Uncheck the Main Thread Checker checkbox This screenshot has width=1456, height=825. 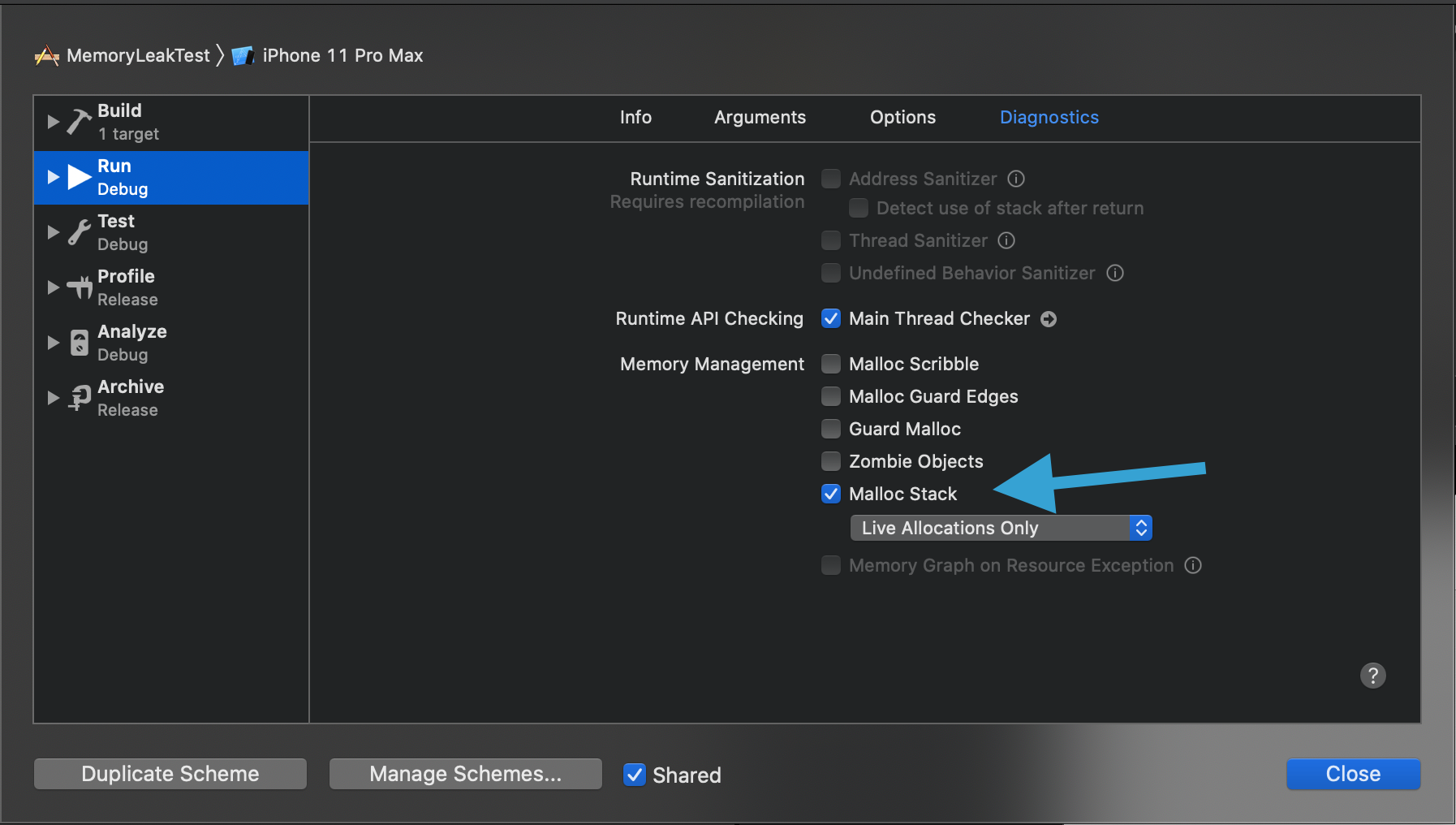[831, 318]
